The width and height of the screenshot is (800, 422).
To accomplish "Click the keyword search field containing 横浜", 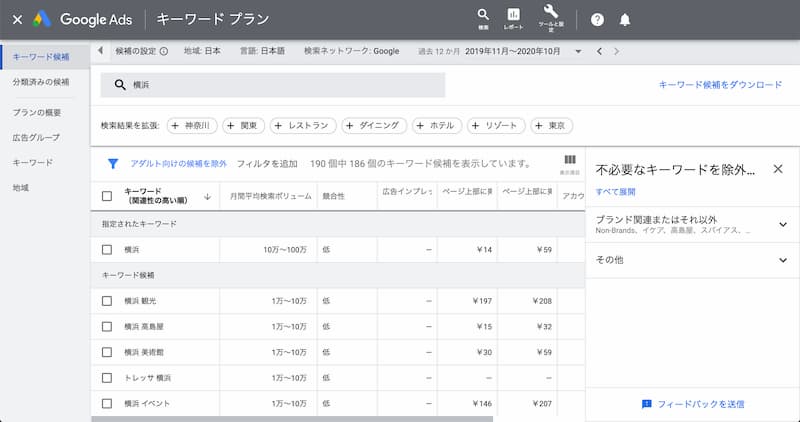I will (x=272, y=85).
